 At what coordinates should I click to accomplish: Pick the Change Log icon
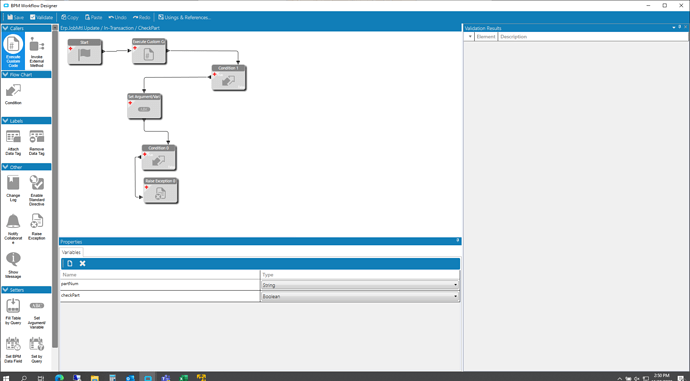pyautogui.click(x=13, y=188)
